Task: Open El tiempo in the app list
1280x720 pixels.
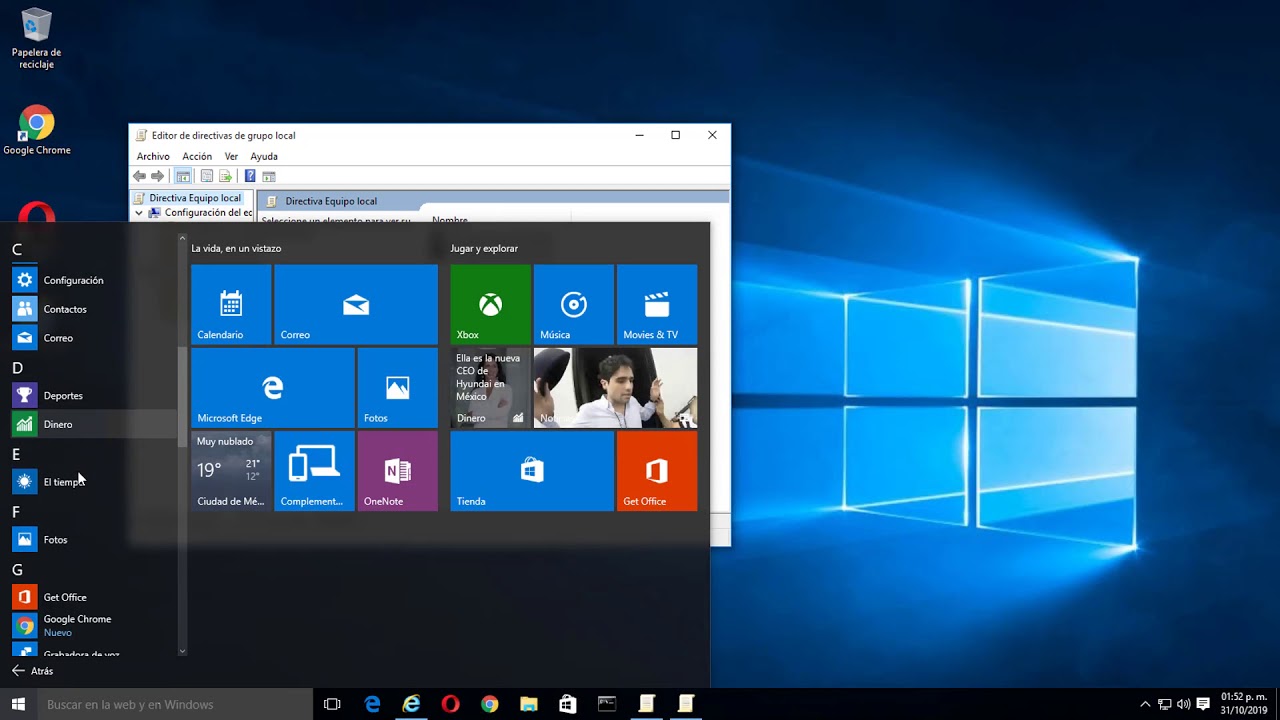Action: (94, 482)
